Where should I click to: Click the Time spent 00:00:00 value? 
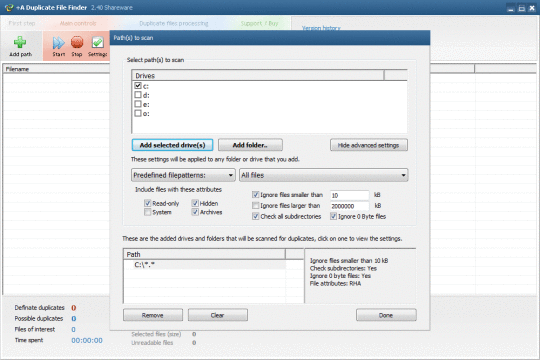pyautogui.click(x=87, y=340)
